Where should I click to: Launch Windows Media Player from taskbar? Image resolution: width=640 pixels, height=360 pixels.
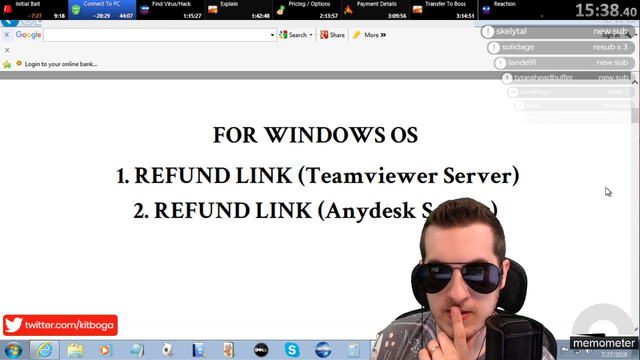(105, 350)
